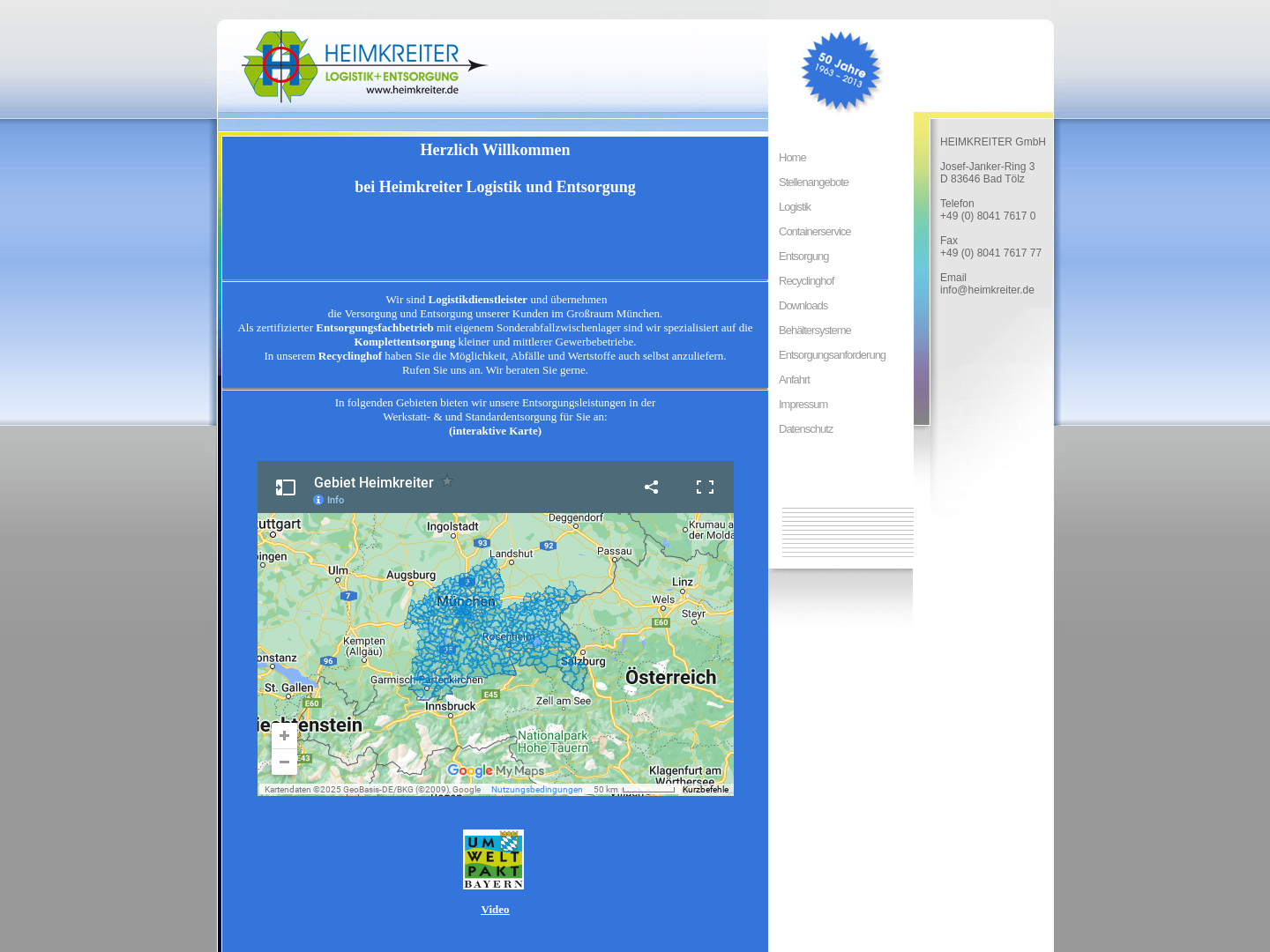Screen dimensions: 1270x952
Task: Show the Anfahrt directions page
Action: (794, 380)
